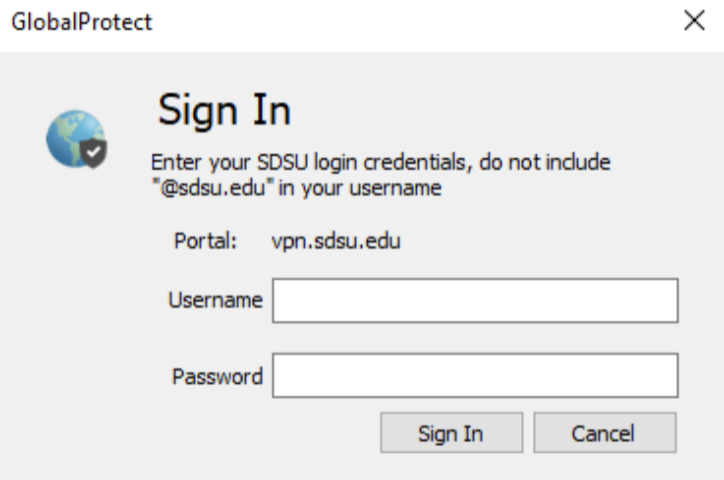Screen dimensions: 724x480
Task: Select the vpn.sdsu.edu portal address text
Action: coord(336,241)
